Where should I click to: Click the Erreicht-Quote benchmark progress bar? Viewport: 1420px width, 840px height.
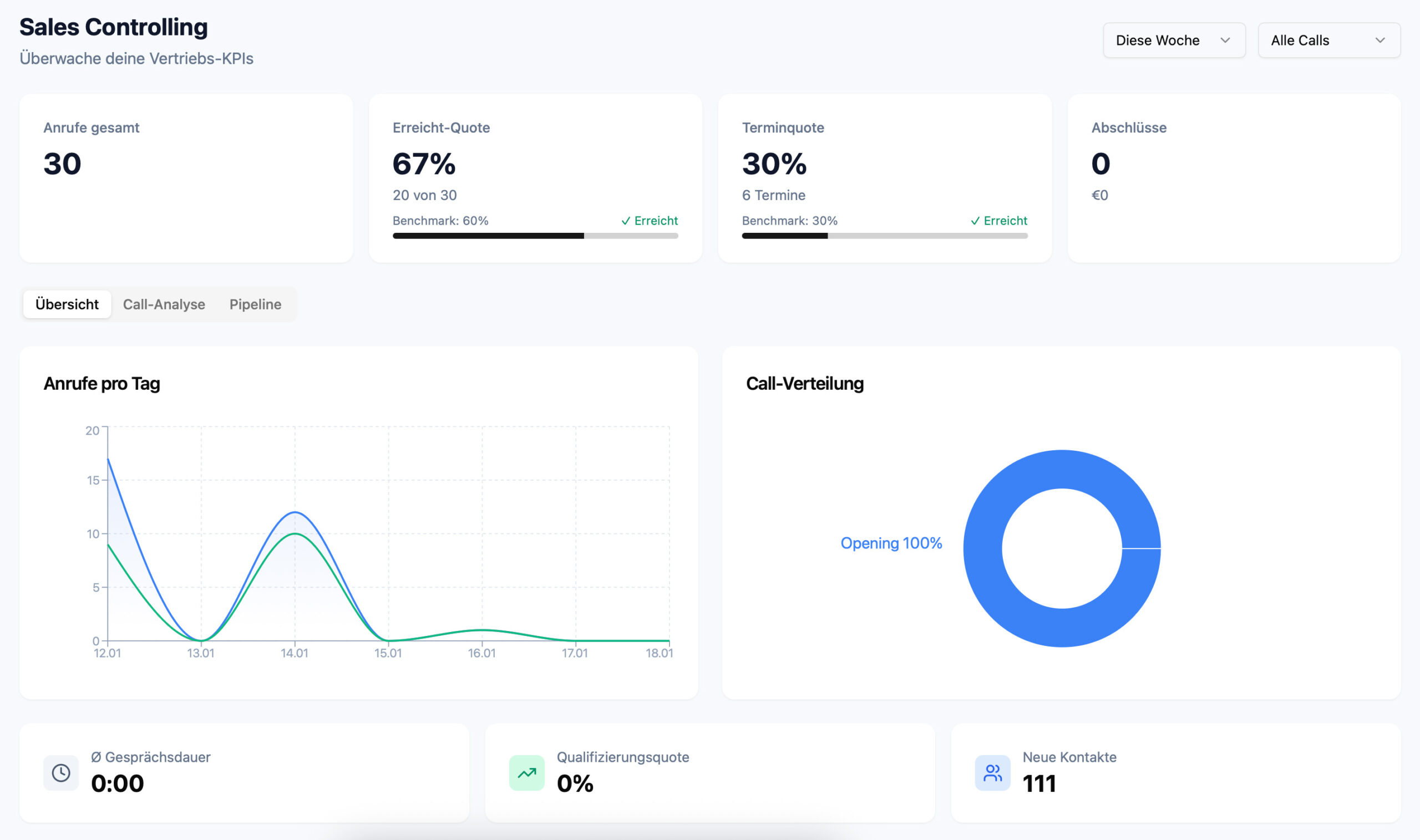click(x=535, y=236)
